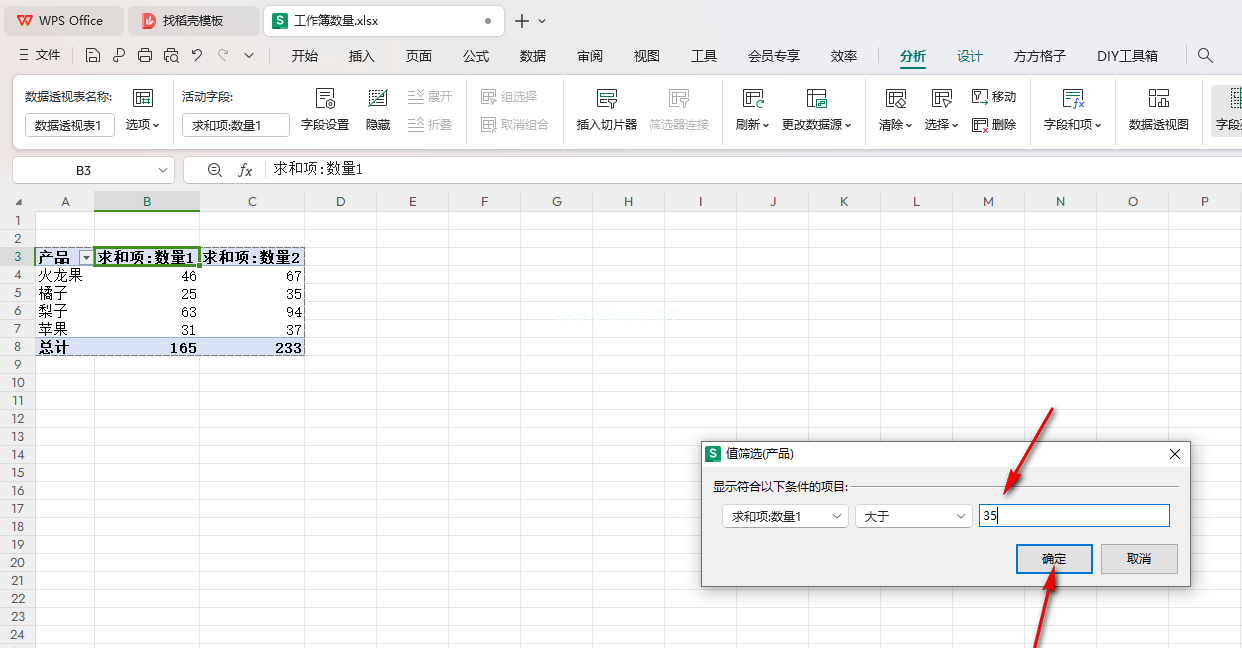Click 删除 delete pivot table
Screen dimensions: 1242x648
994,125
